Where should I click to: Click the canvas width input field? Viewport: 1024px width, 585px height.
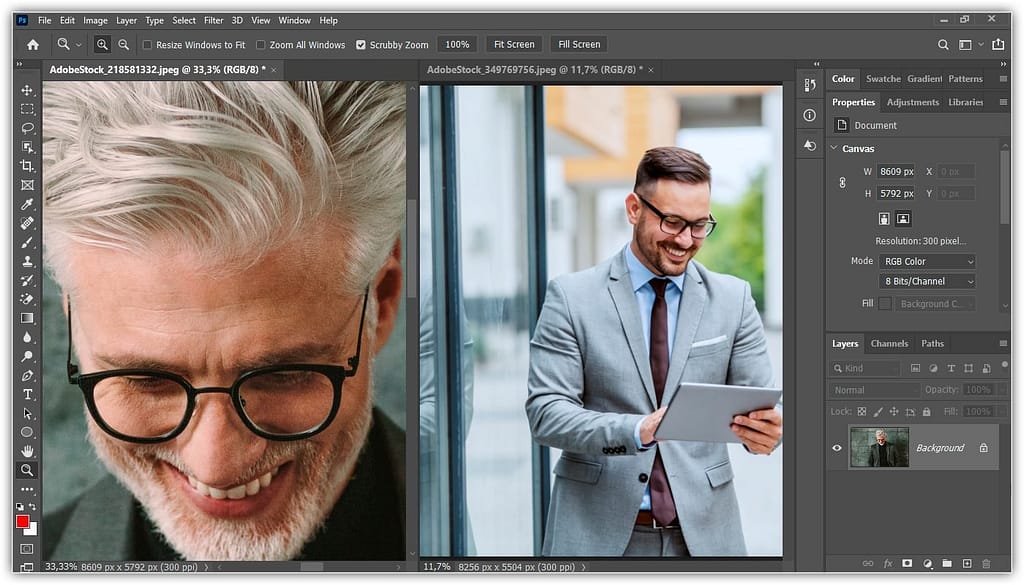pos(895,171)
